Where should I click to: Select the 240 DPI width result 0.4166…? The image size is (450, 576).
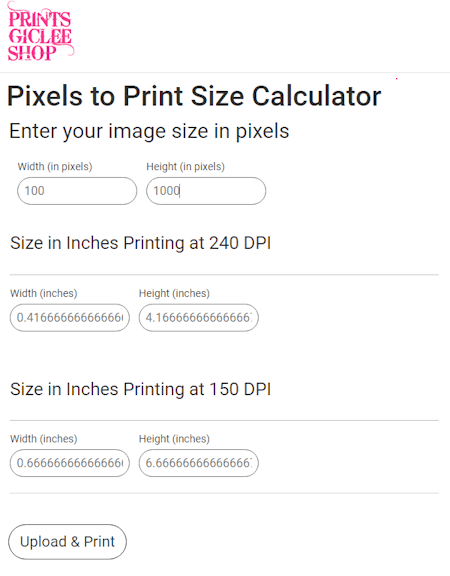70,318
